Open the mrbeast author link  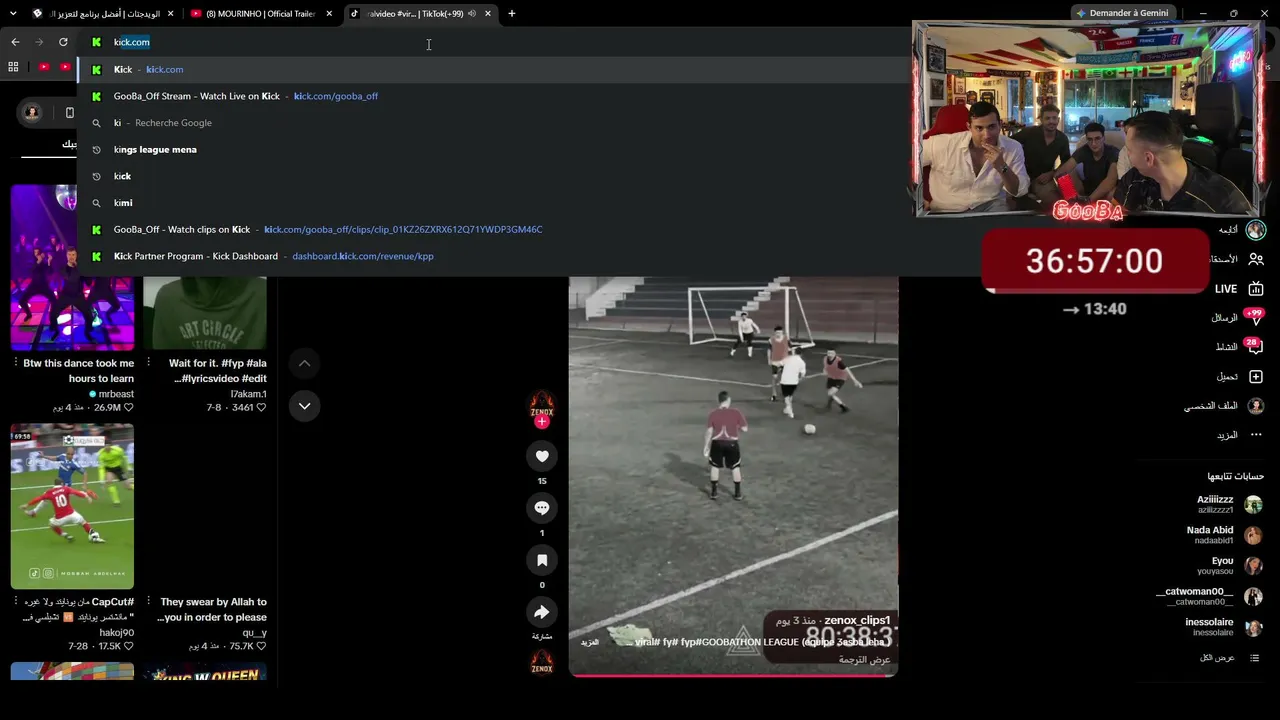(x=116, y=394)
